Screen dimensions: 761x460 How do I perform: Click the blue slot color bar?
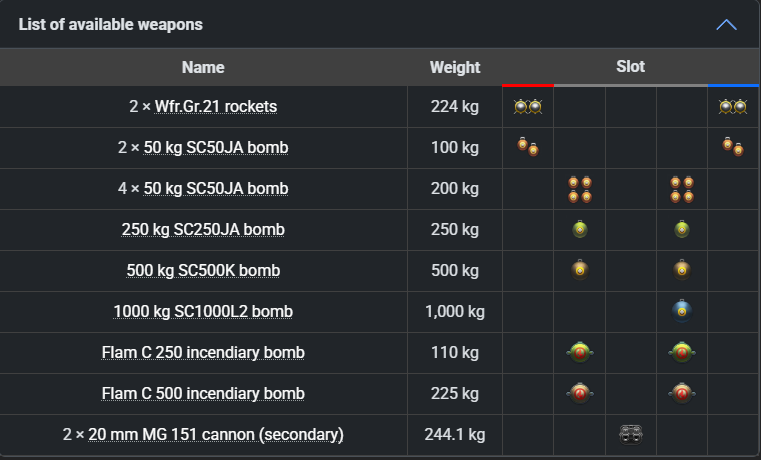point(733,86)
